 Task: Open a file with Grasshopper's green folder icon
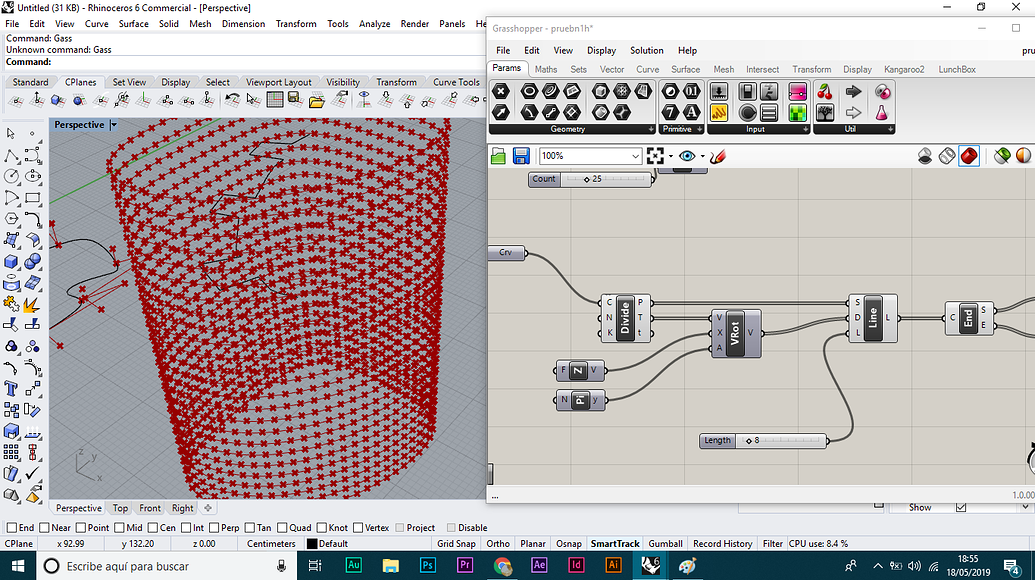click(499, 156)
